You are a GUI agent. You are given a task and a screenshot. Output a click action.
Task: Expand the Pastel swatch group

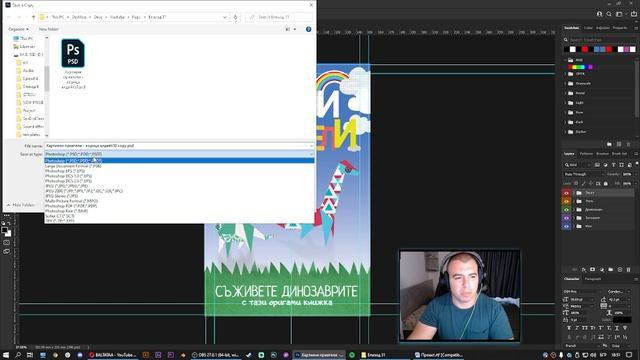tap(565, 93)
